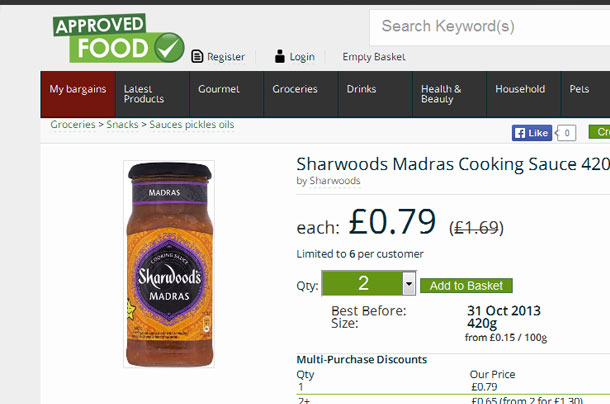The height and width of the screenshot is (404, 610).
Task: Open the Latest Products menu
Action: 152,94
